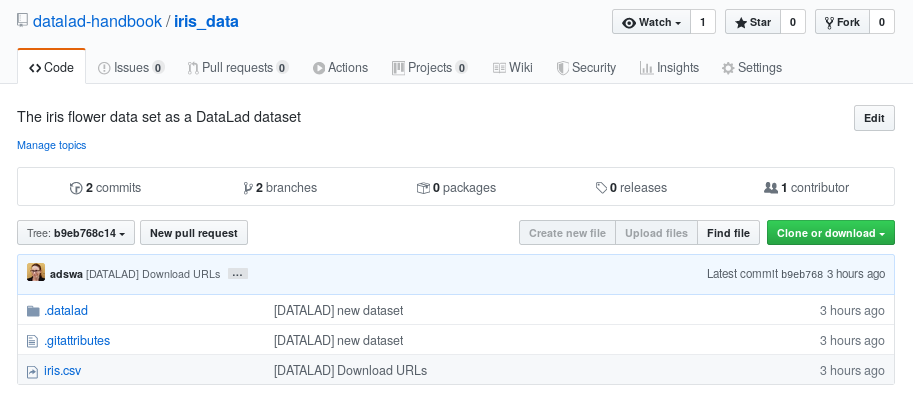Click the adswa user avatar thumbnail
The image size is (913, 415).
[x=36, y=273]
